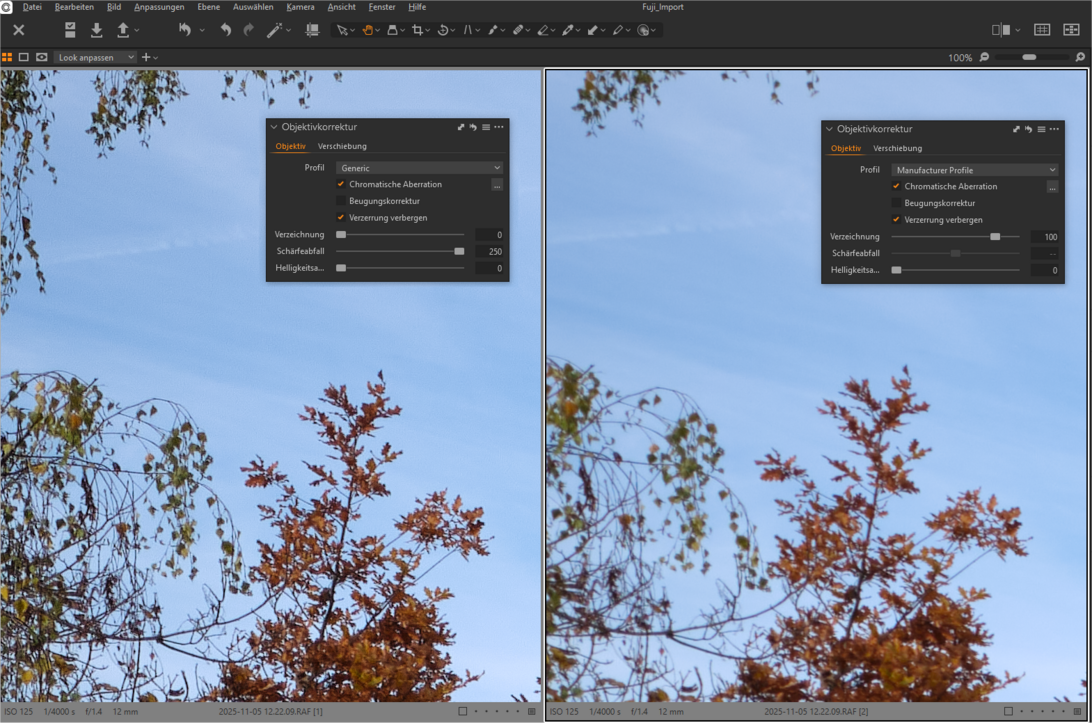Enable Beugungskorrektur in the left panel
This screenshot has height=723, width=1092.
pyautogui.click(x=341, y=201)
